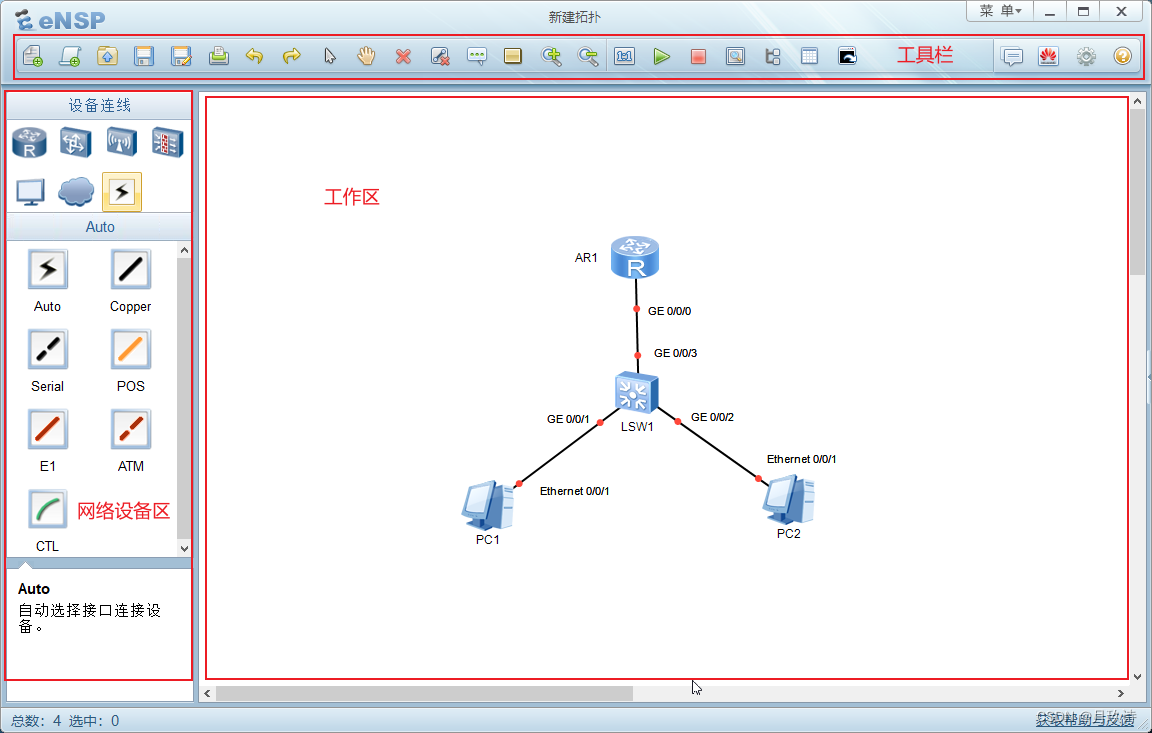This screenshot has height=733, width=1152.
Task: Click the GE 0/0/3 interface label
Action: point(675,353)
